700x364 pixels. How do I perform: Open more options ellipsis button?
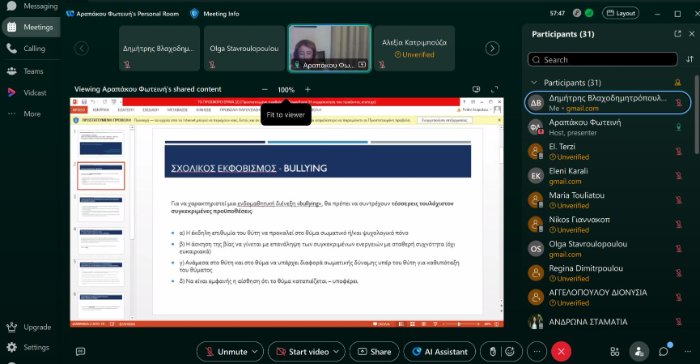coord(537,351)
